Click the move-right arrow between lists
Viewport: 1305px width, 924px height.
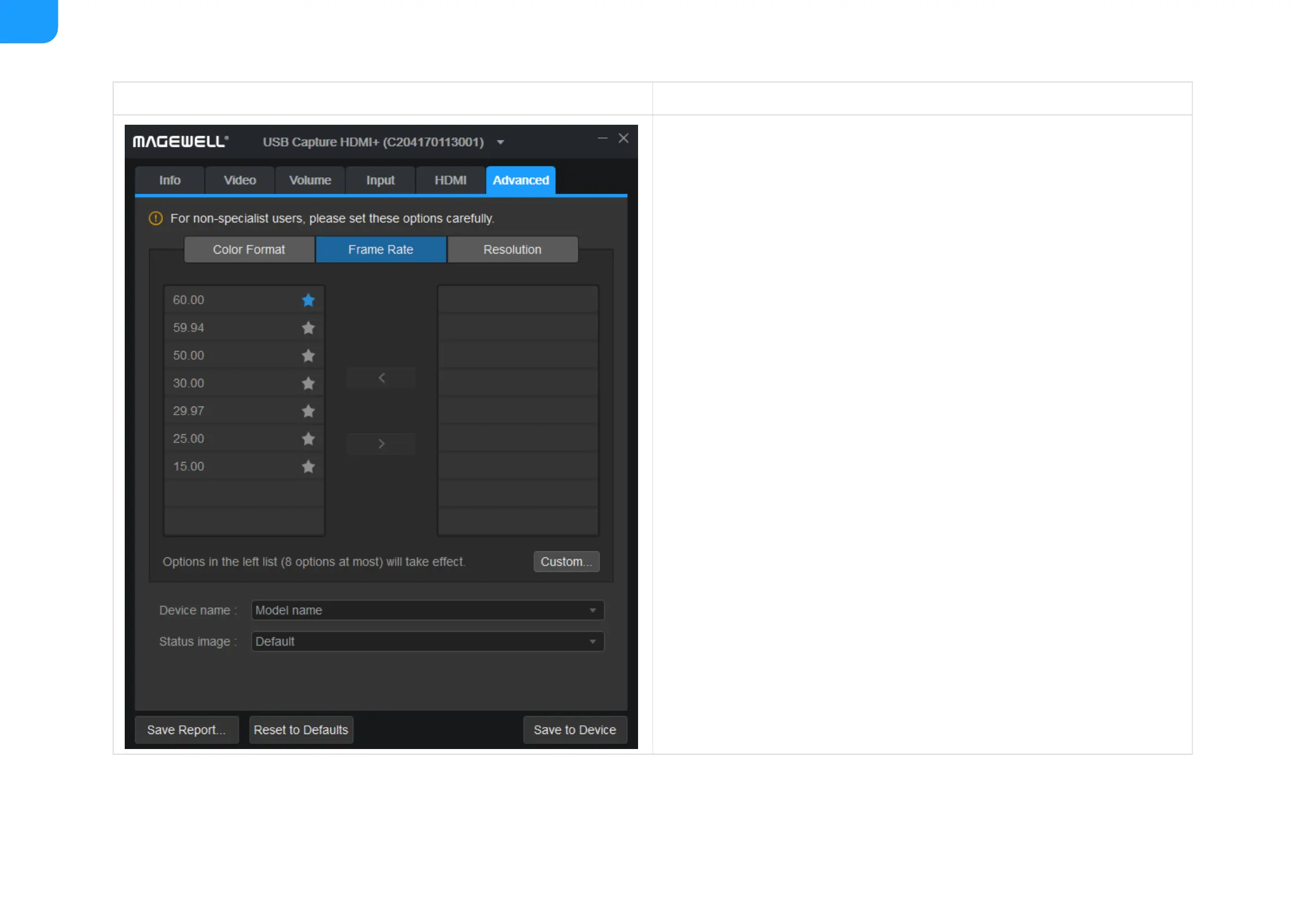[381, 444]
